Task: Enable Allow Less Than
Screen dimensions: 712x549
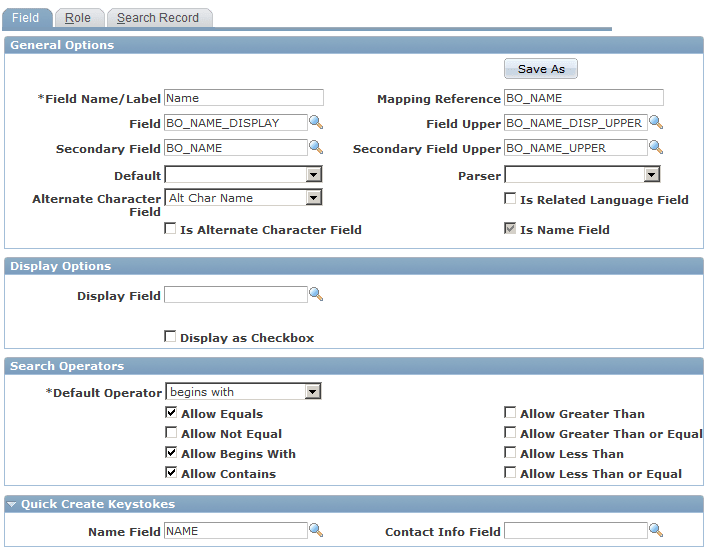Action: point(510,452)
